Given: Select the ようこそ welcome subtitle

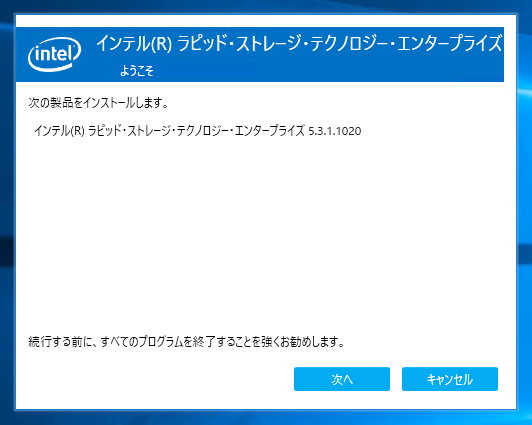Looking at the screenshot, I should click(137, 71).
